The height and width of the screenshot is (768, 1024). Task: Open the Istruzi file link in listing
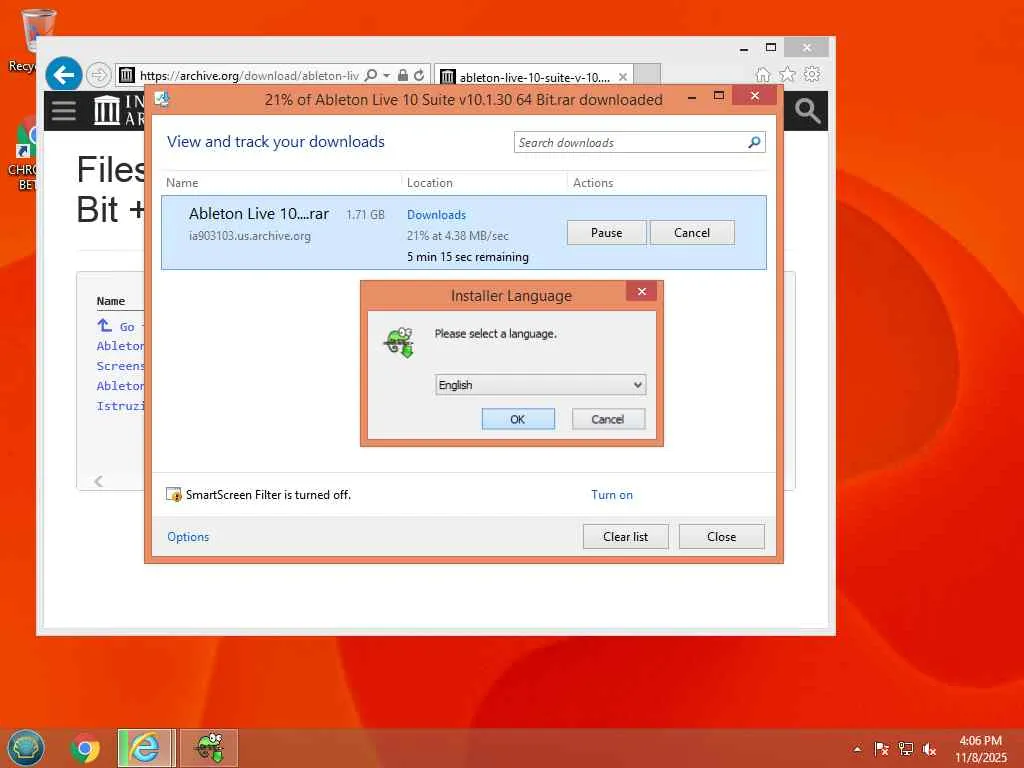tap(120, 406)
